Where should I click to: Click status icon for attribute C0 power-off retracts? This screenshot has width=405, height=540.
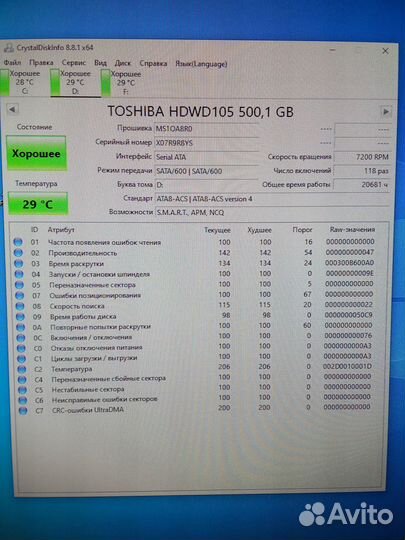21,348
